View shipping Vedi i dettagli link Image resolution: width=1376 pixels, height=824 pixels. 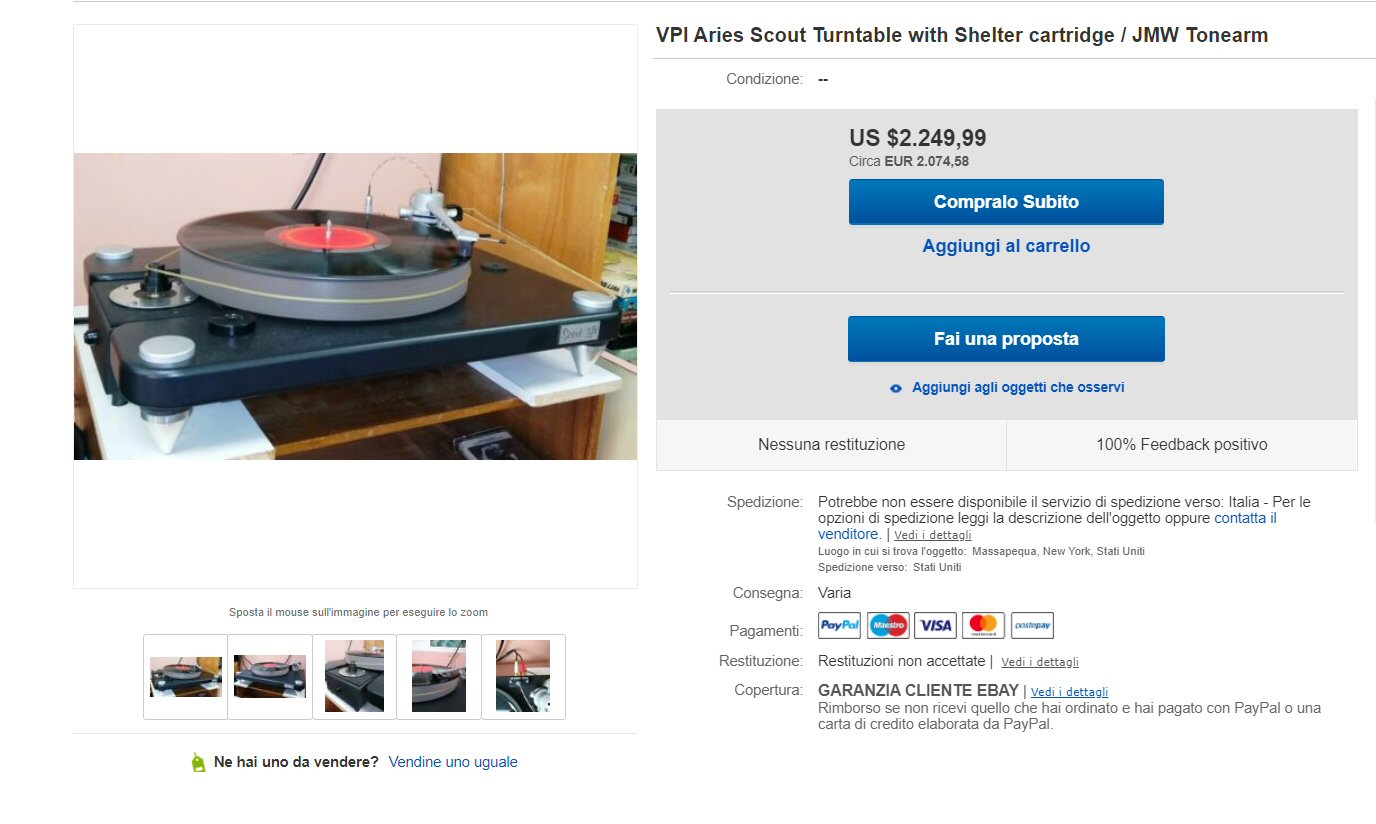[933, 535]
